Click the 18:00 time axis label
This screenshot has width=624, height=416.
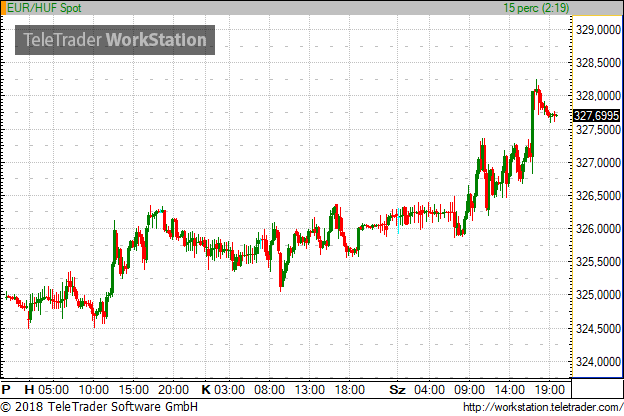(x=349, y=389)
